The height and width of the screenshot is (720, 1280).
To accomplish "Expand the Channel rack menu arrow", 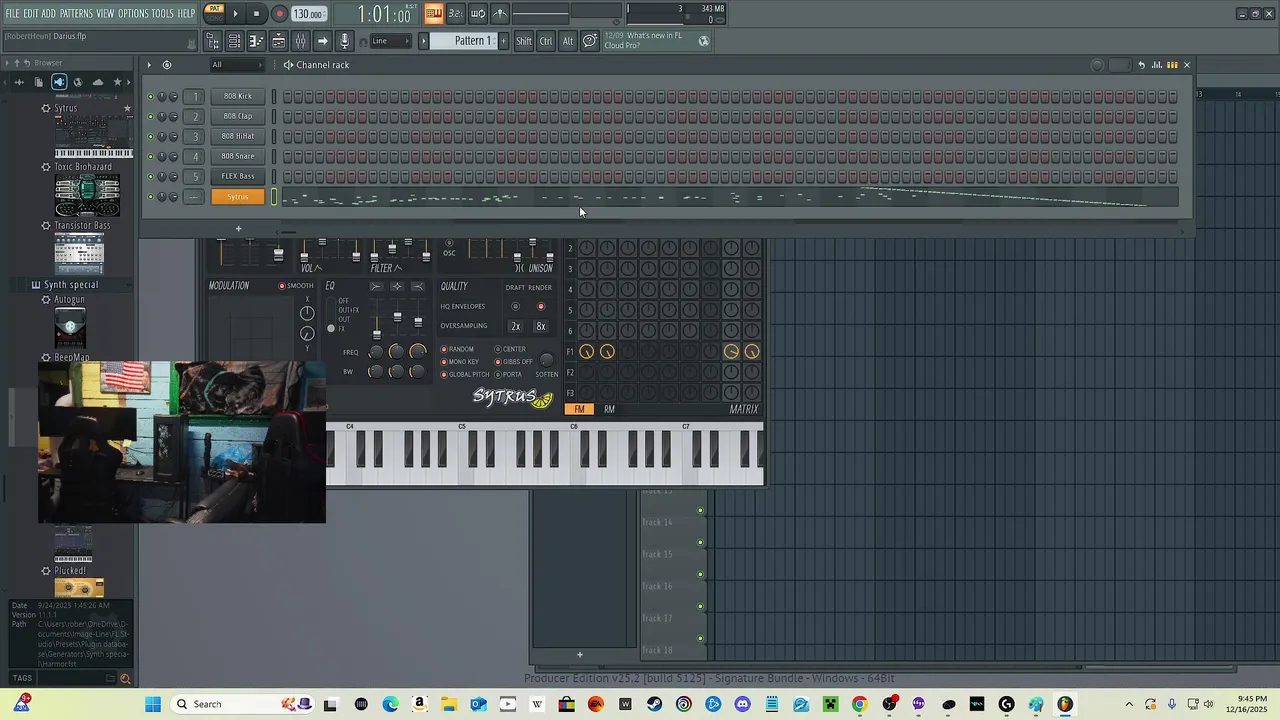I will coord(149,65).
